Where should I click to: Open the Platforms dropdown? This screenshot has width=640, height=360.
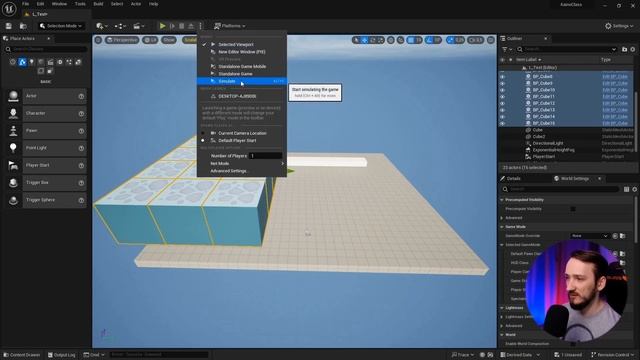[230, 26]
